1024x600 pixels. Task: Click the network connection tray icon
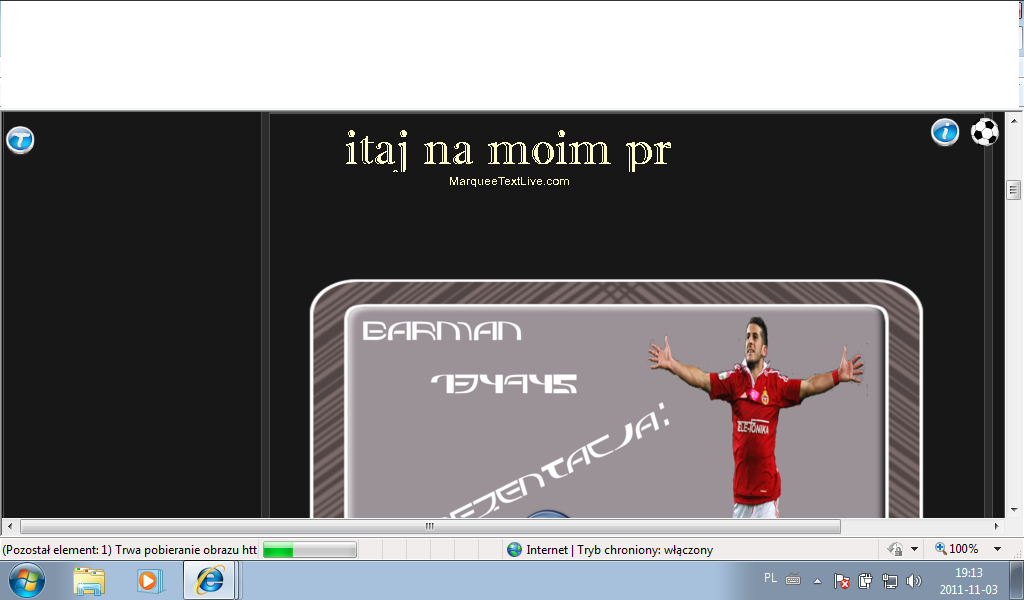pyautogui.click(x=889, y=581)
